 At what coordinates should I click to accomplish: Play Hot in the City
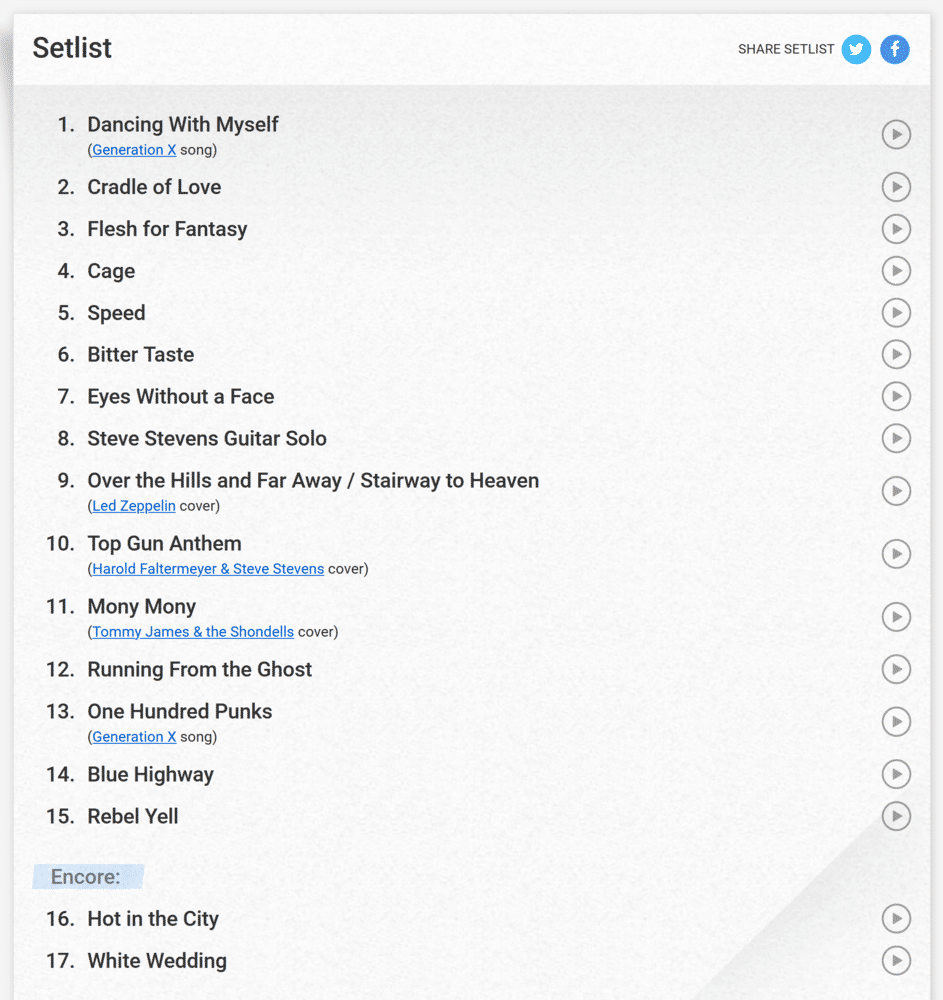click(896, 918)
